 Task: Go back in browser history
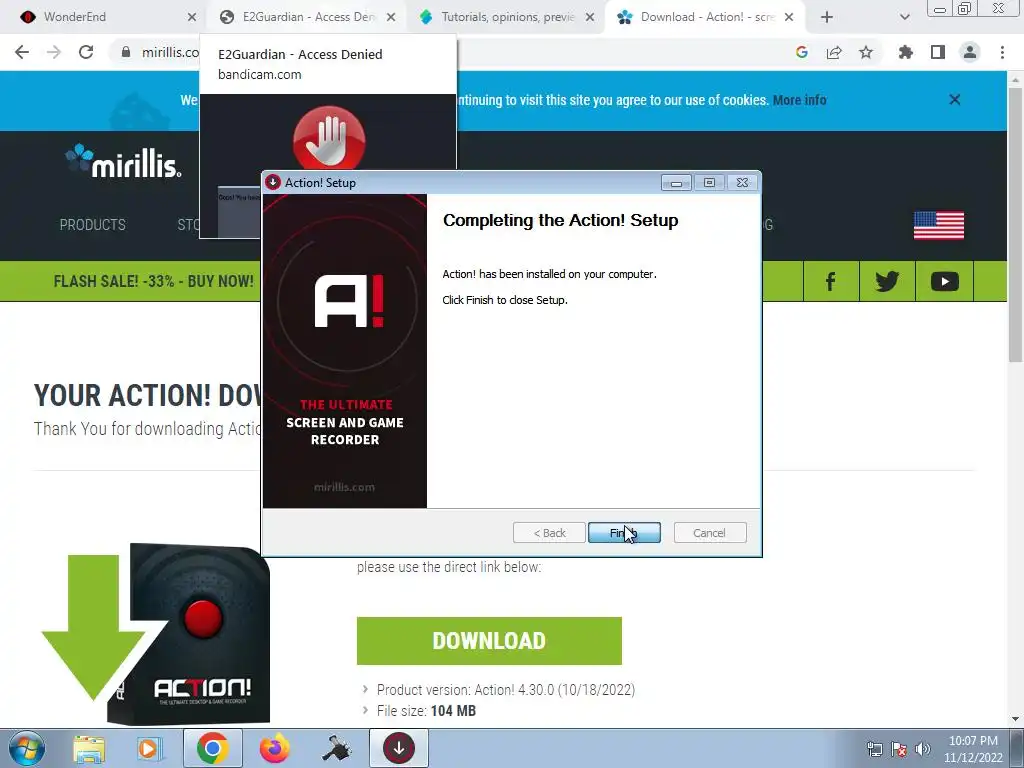tap(22, 52)
